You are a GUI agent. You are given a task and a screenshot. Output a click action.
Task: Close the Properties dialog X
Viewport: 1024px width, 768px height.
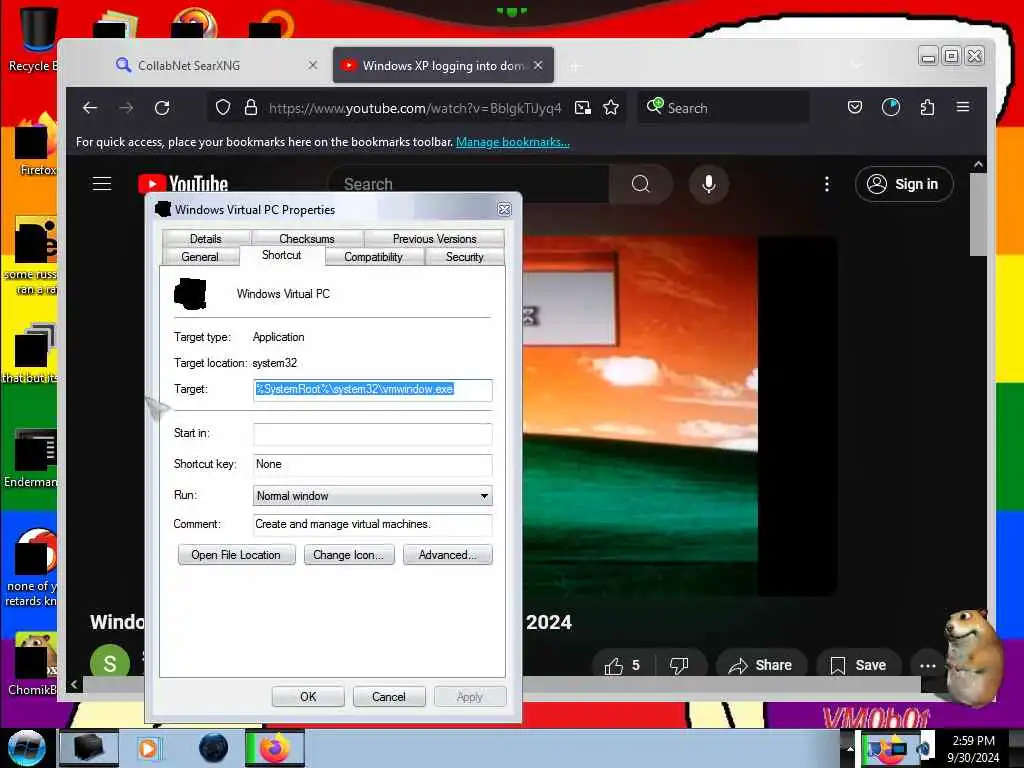point(504,209)
